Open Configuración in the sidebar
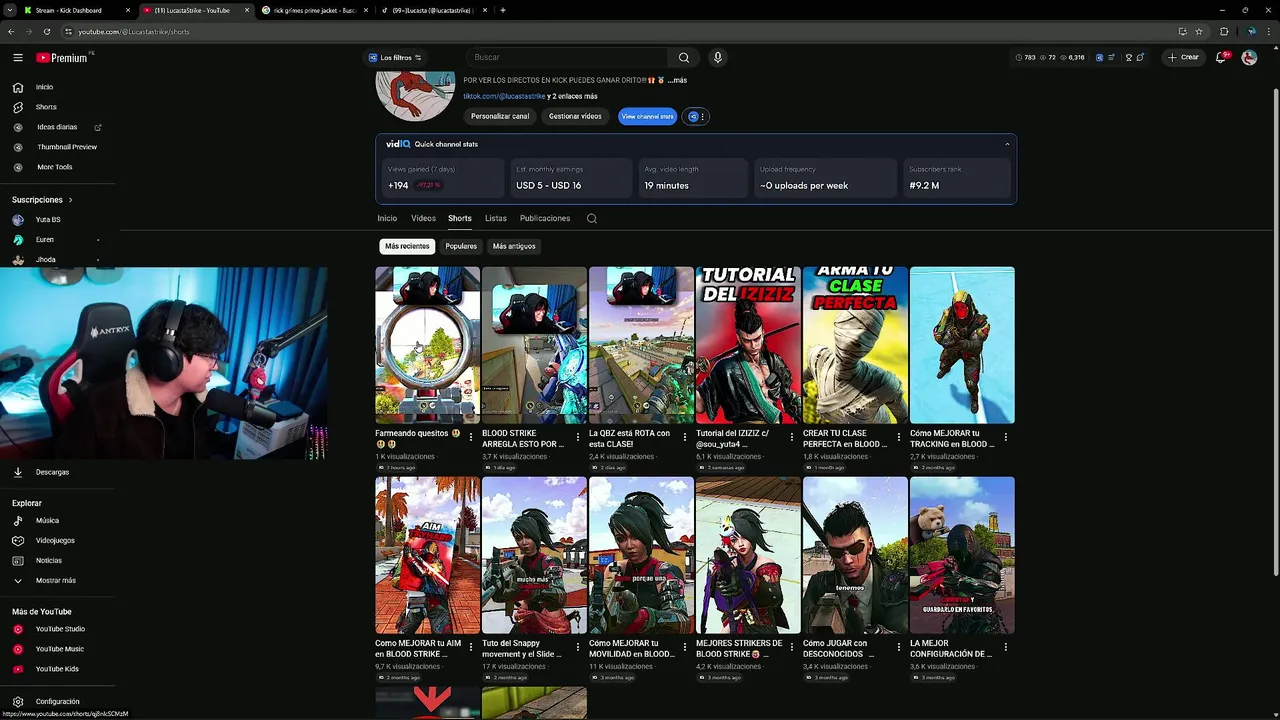 (x=57, y=702)
